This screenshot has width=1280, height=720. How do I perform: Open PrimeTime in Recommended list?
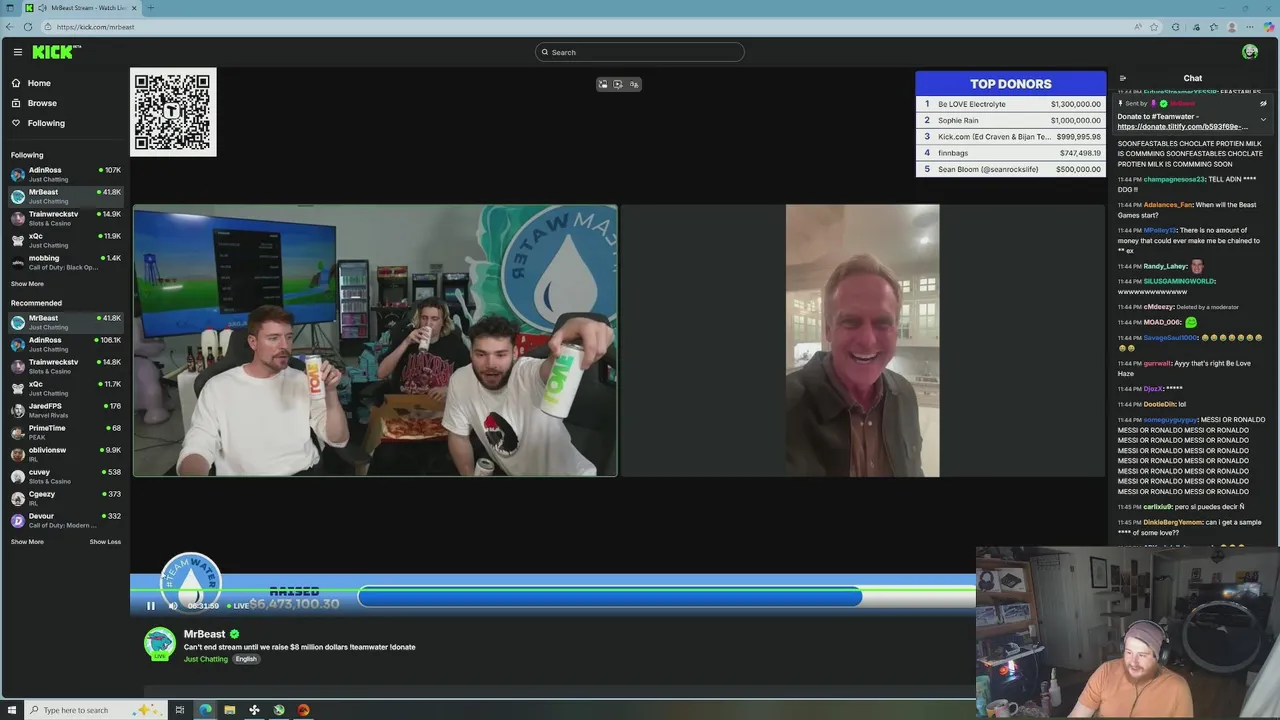pos(65,432)
